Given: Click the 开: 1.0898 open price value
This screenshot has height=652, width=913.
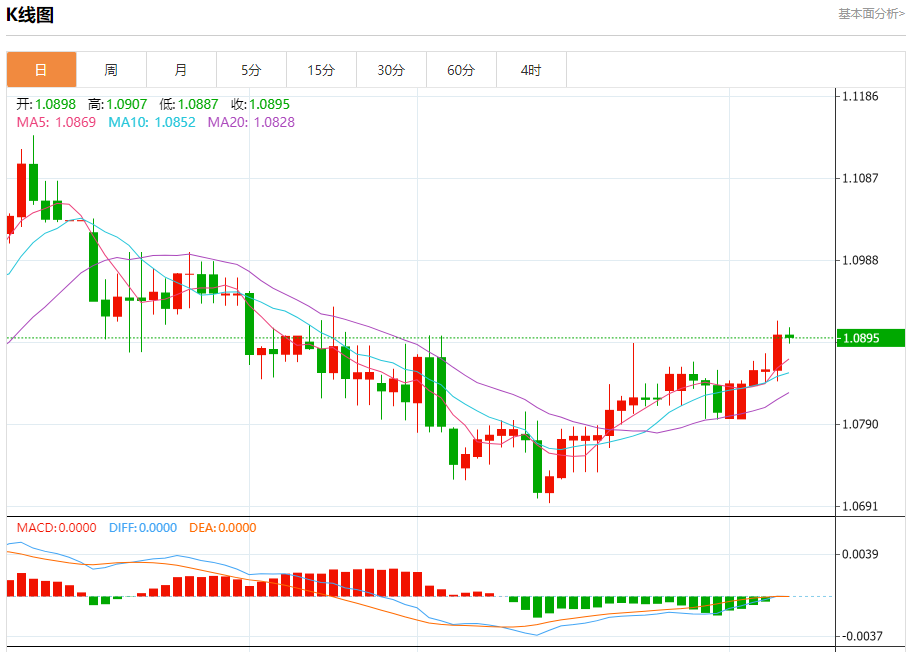Looking at the screenshot, I should coord(46,104).
